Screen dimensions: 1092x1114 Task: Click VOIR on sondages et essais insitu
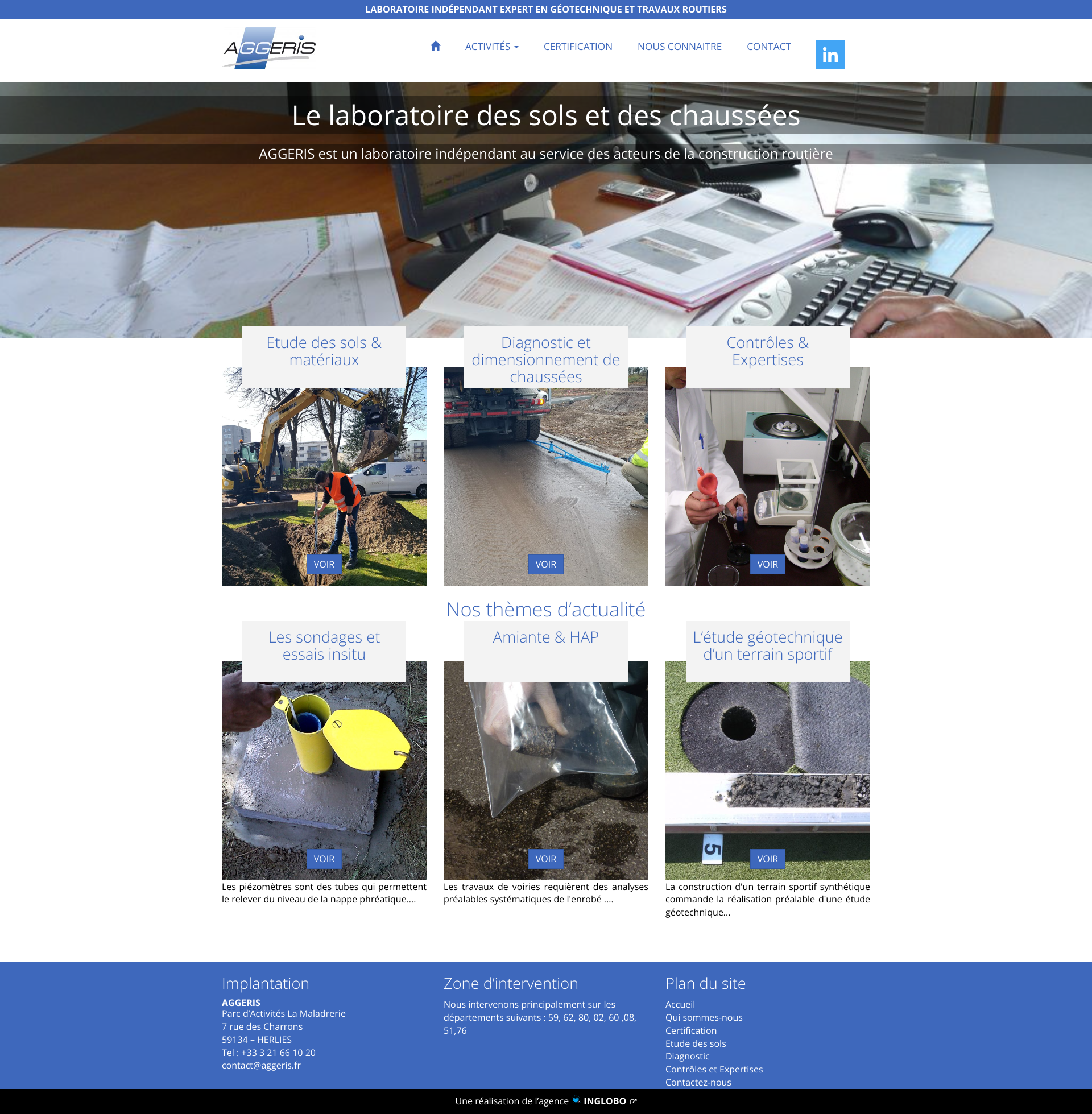tap(324, 858)
